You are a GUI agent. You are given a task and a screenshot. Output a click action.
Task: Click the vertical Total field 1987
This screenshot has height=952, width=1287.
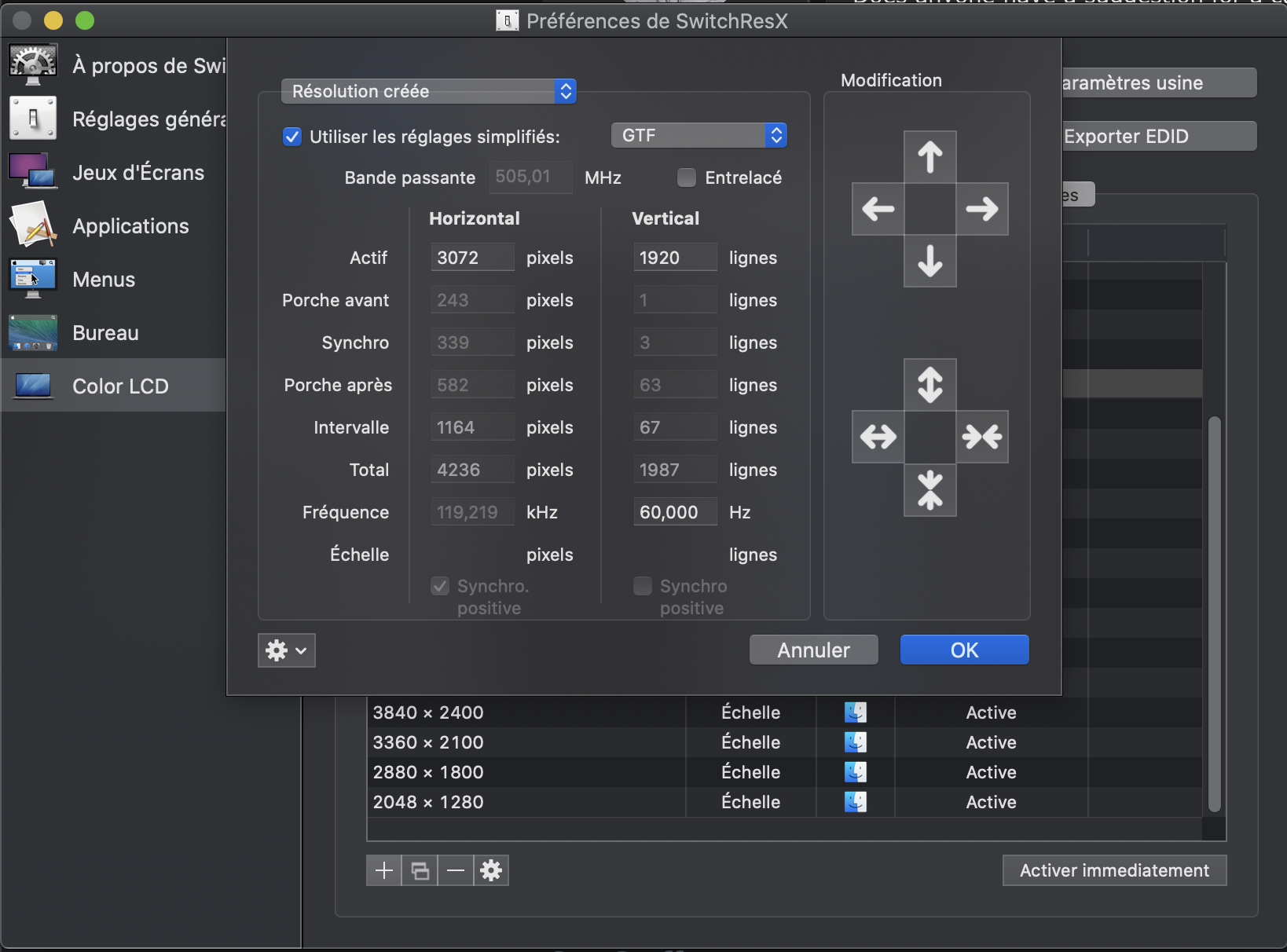[x=676, y=470]
